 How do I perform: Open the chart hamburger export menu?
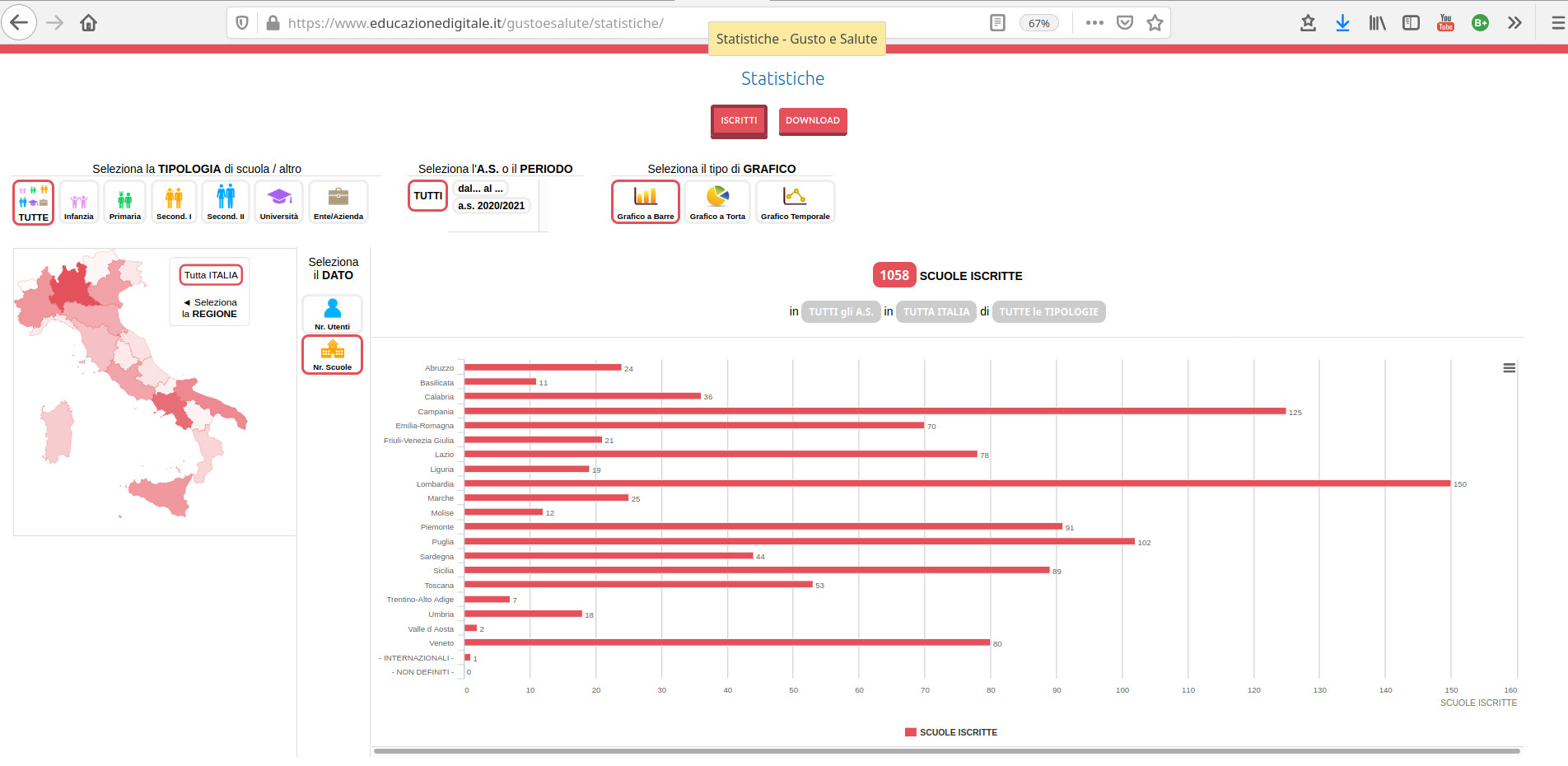[x=1509, y=368]
